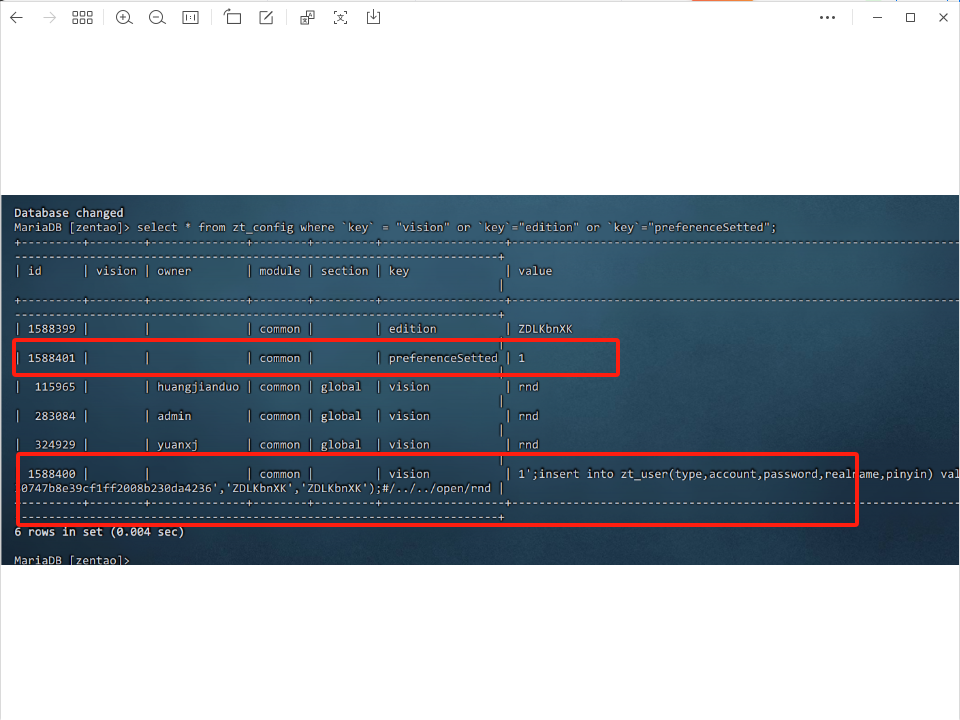960x720 pixels.
Task: Click the Database changed status line
Action: (x=66, y=212)
